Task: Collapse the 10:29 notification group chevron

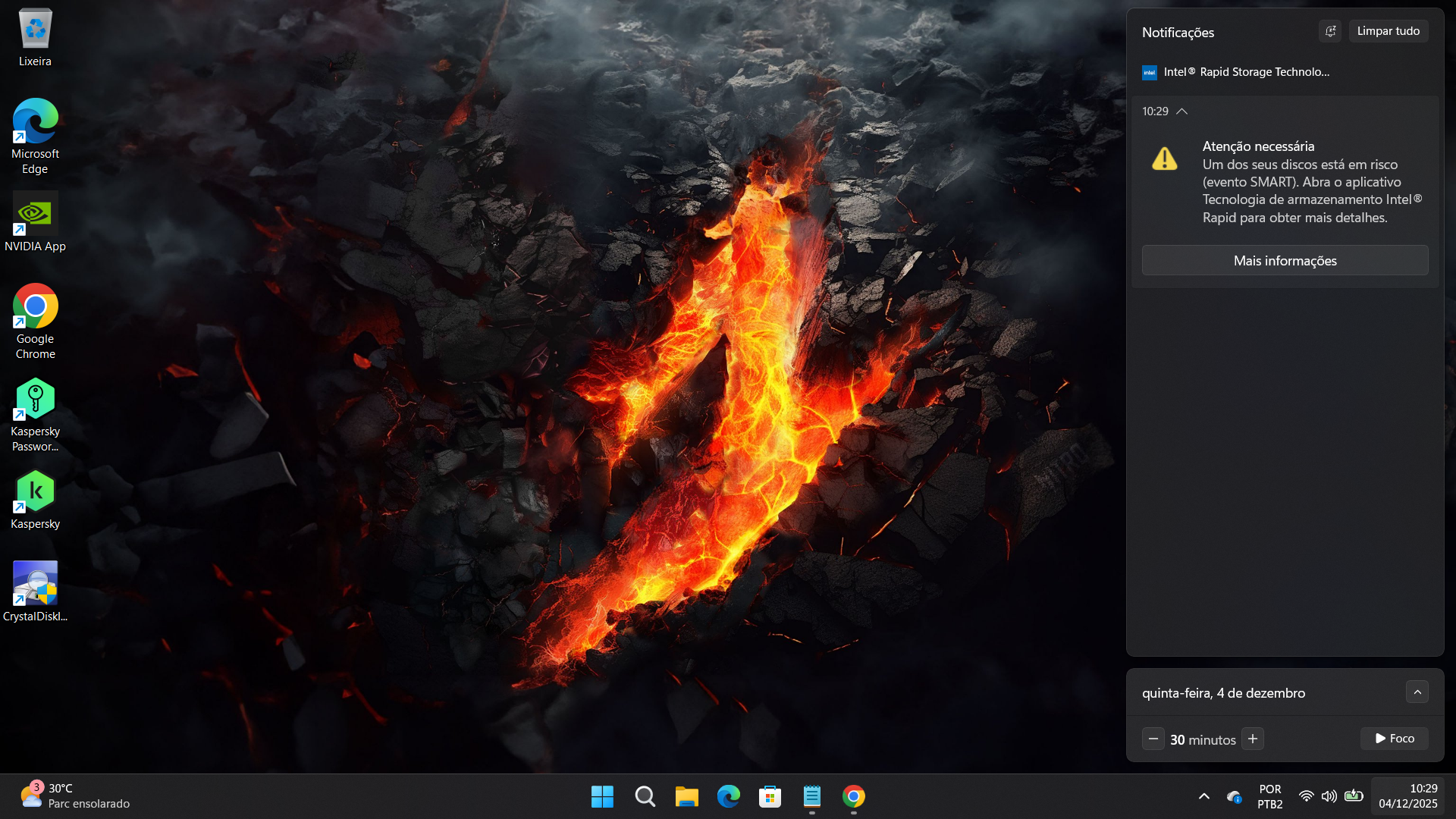Action: [x=1181, y=111]
